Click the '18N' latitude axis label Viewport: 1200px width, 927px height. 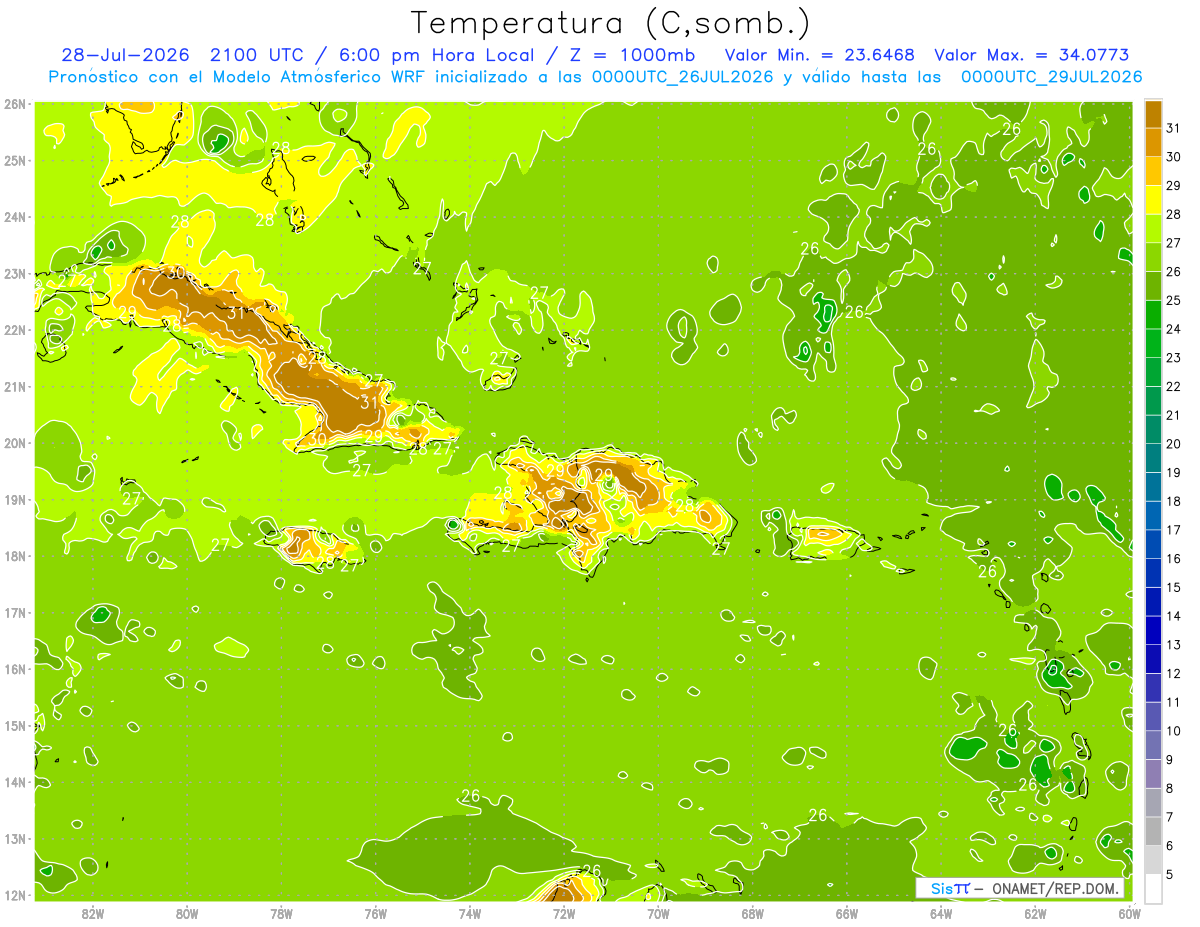tap(15, 556)
